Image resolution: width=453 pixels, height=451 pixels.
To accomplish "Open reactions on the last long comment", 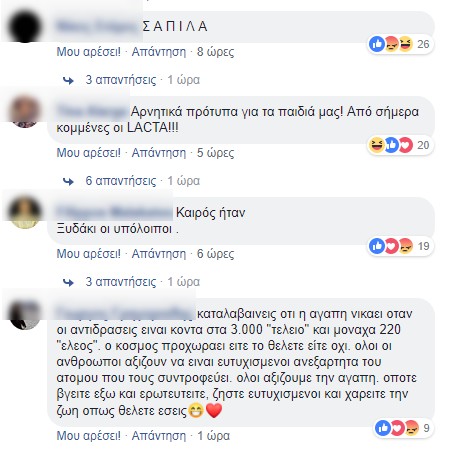I will [x=403, y=428].
